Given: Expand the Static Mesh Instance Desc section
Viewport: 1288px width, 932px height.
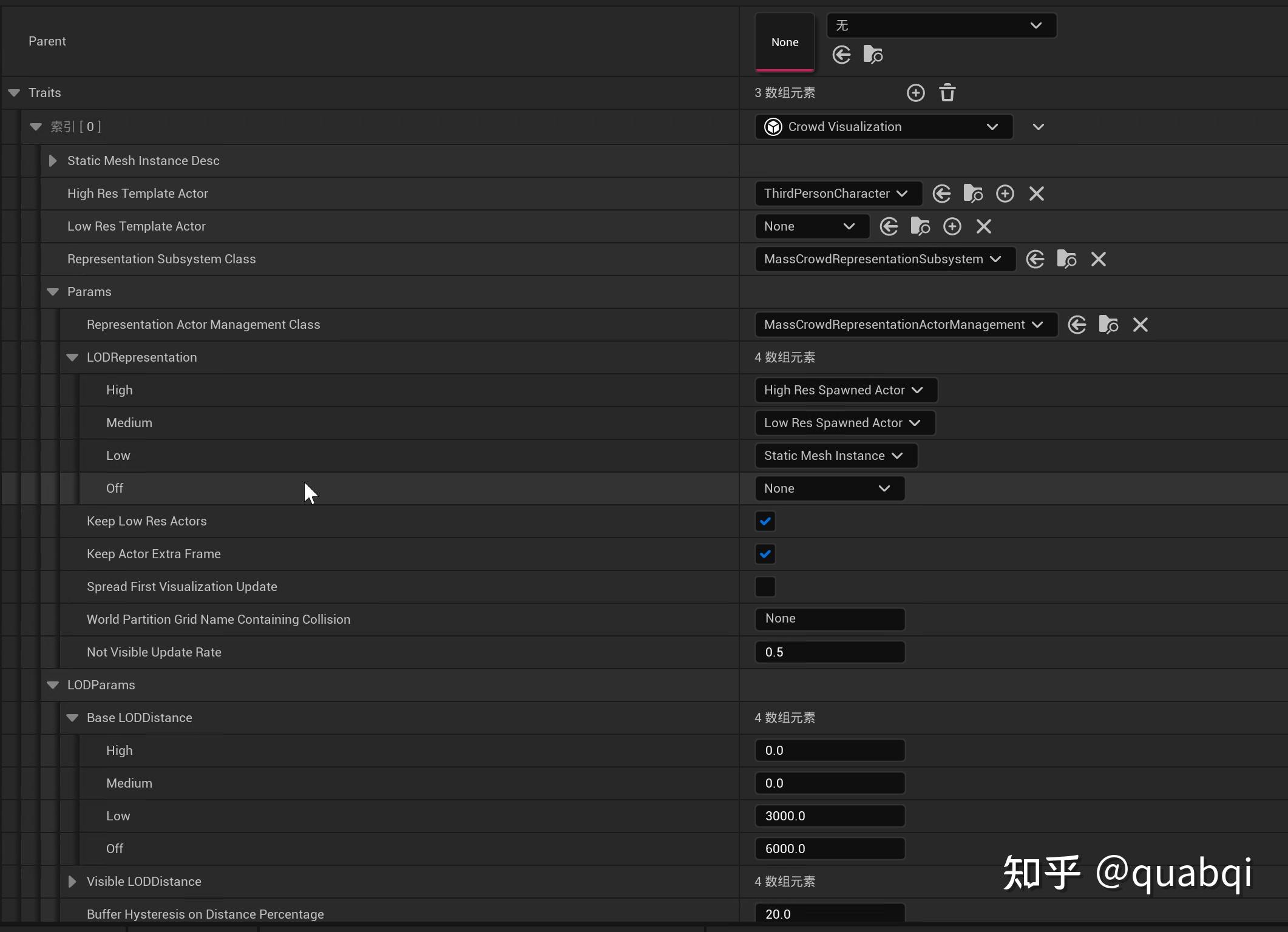Looking at the screenshot, I should click(x=53, y=161).
